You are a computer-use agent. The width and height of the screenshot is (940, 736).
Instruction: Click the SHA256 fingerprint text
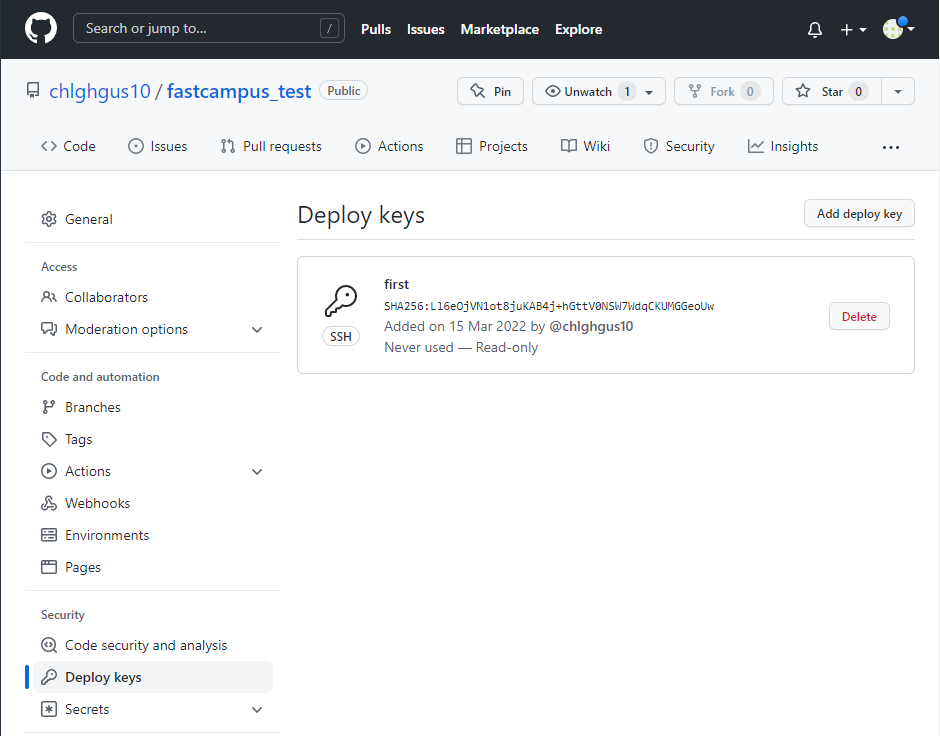(x=549, y=306)
